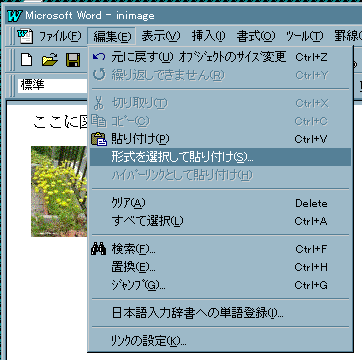Viewport: 362px width, 360px height.
Task: Click the binoculars search icon
Action: pyautogui.click(x=98, y=249)
